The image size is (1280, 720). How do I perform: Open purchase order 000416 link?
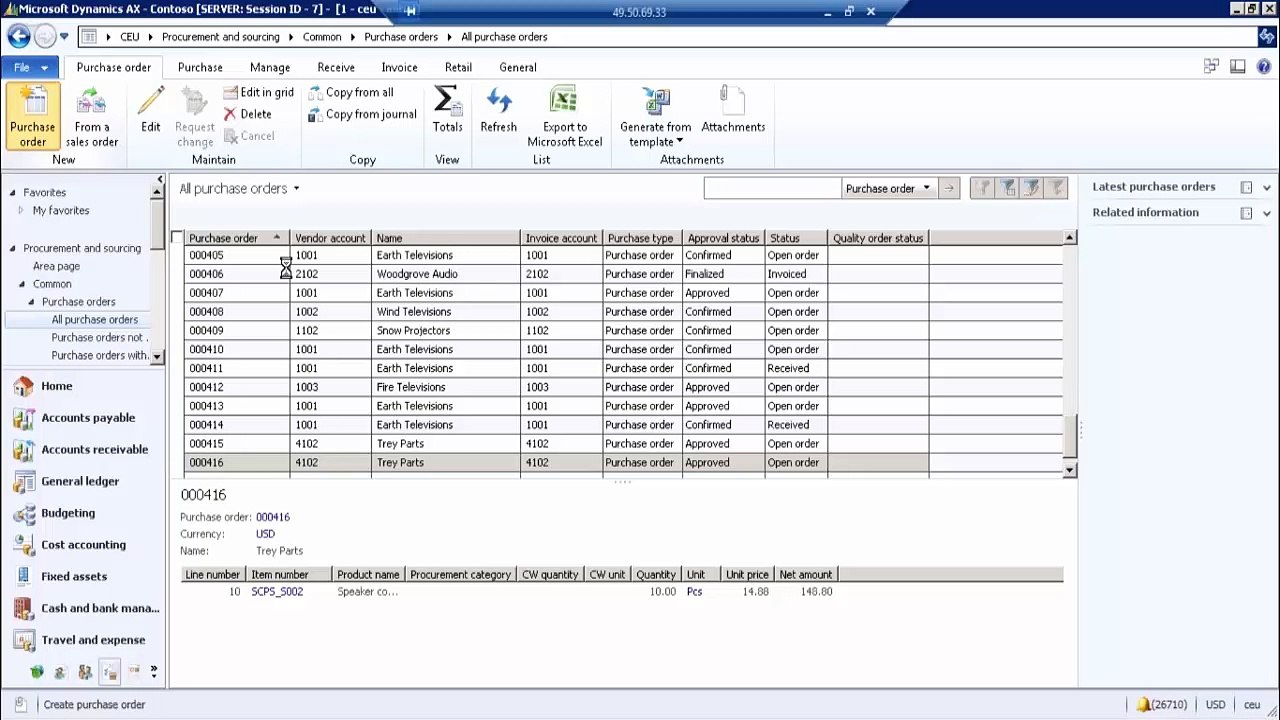pos(273,517)
